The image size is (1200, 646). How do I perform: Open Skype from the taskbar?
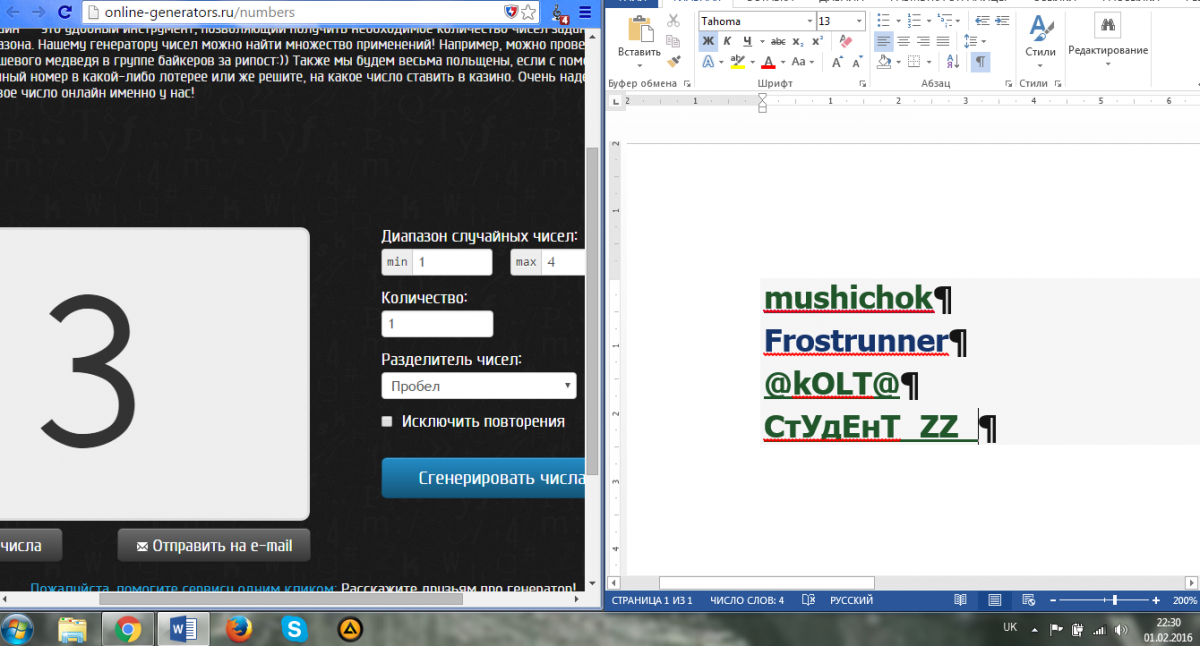(x=293, y=629)
